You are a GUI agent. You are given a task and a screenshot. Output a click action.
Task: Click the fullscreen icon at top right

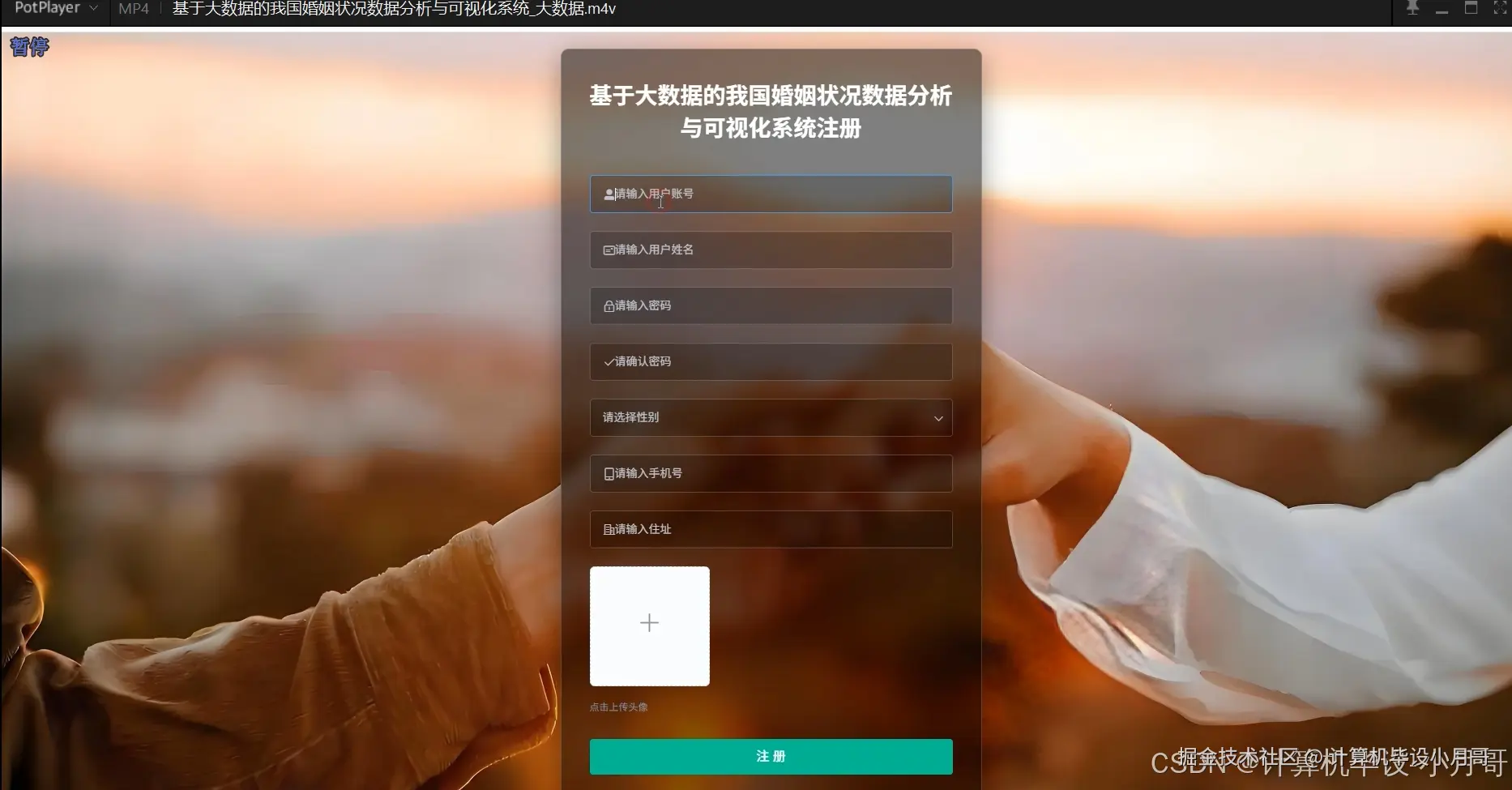click(1501, 8)
